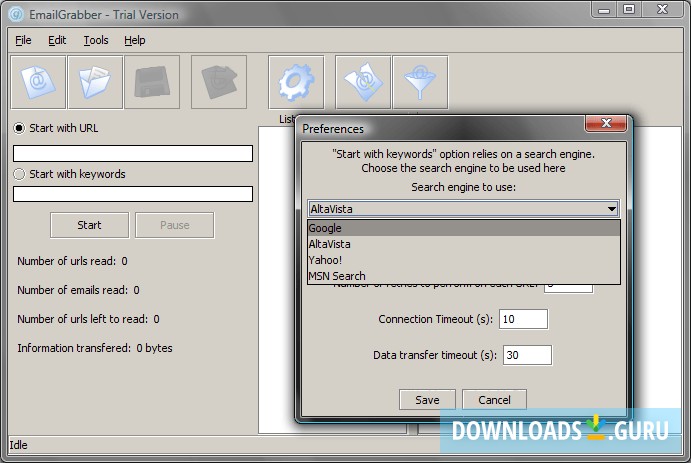
Task: Click the Data transfer timeout field
Action: coord(527,355)
